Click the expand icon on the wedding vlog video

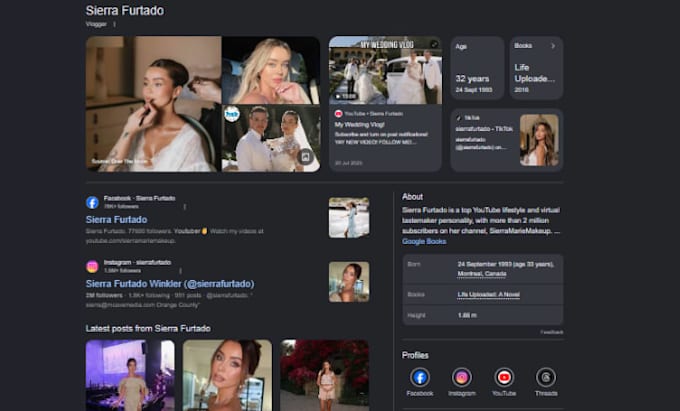pyautogui.click(x=434, y=44)
